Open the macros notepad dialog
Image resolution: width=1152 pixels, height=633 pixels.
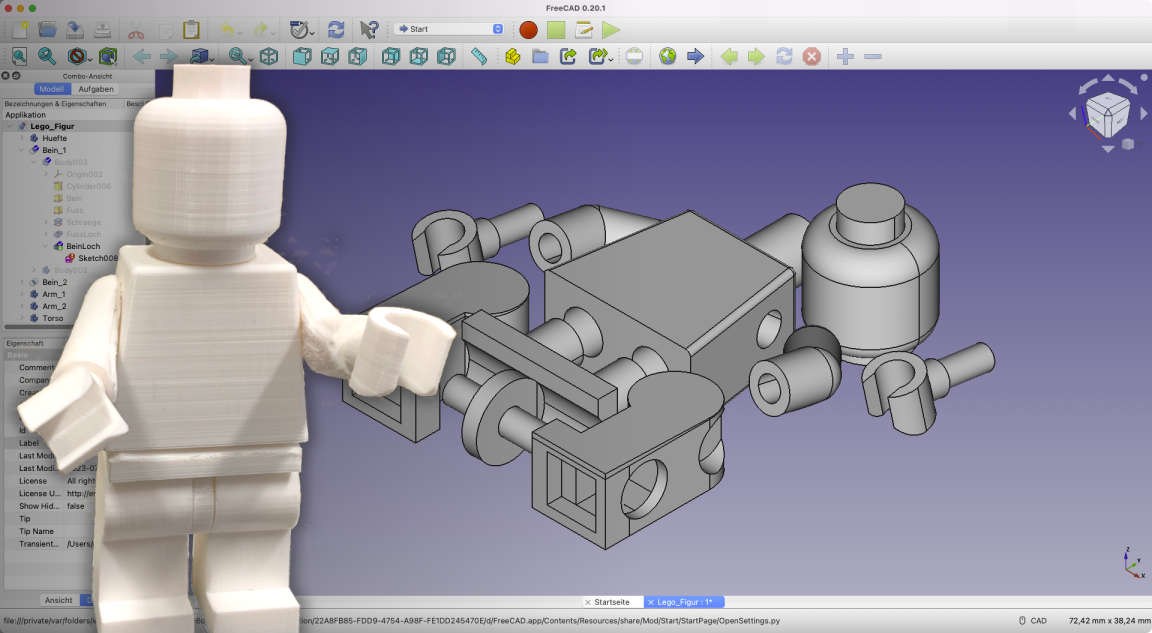coord(584,29)
